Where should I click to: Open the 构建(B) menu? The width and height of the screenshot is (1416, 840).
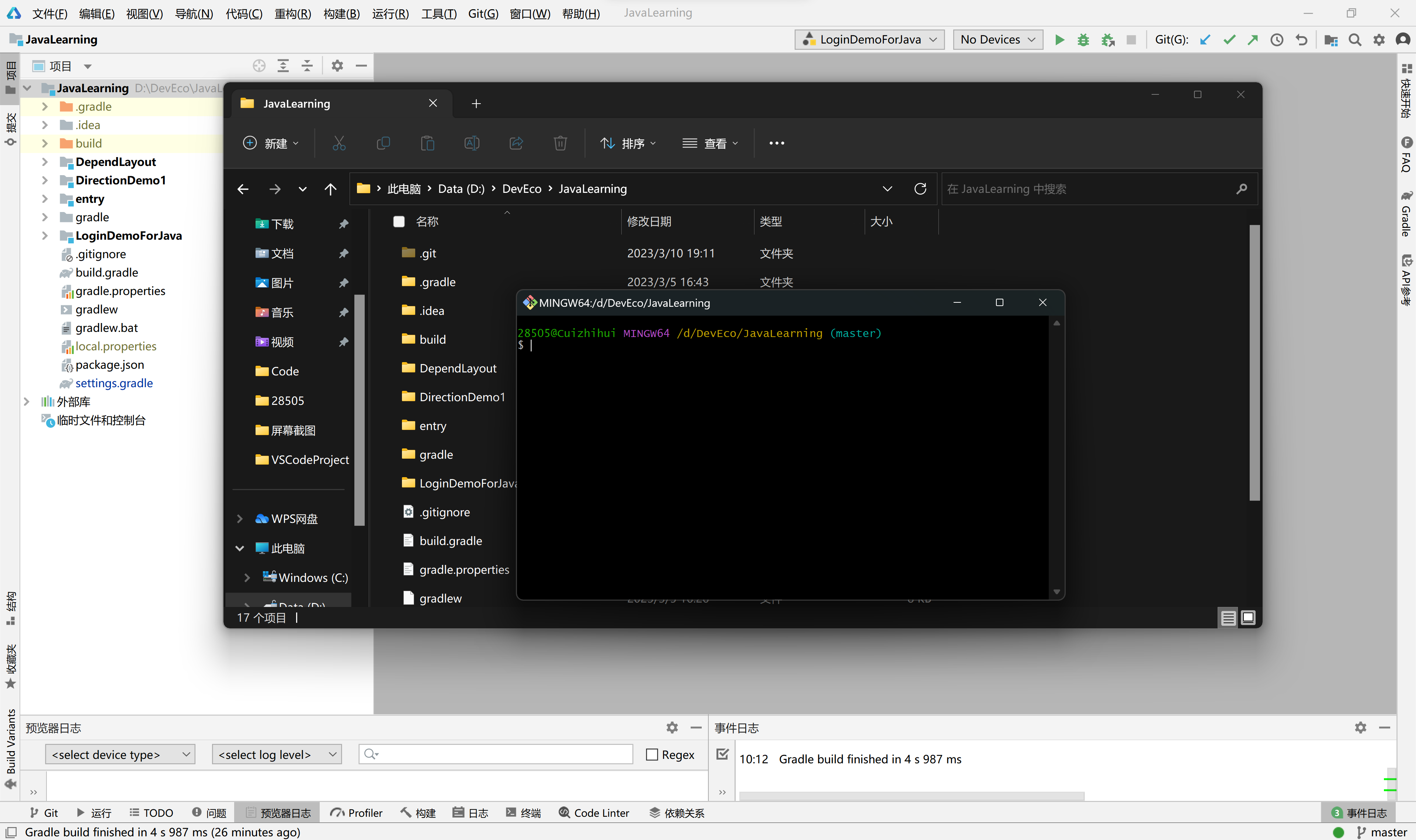pyautogui.click(x=341, y=13)
